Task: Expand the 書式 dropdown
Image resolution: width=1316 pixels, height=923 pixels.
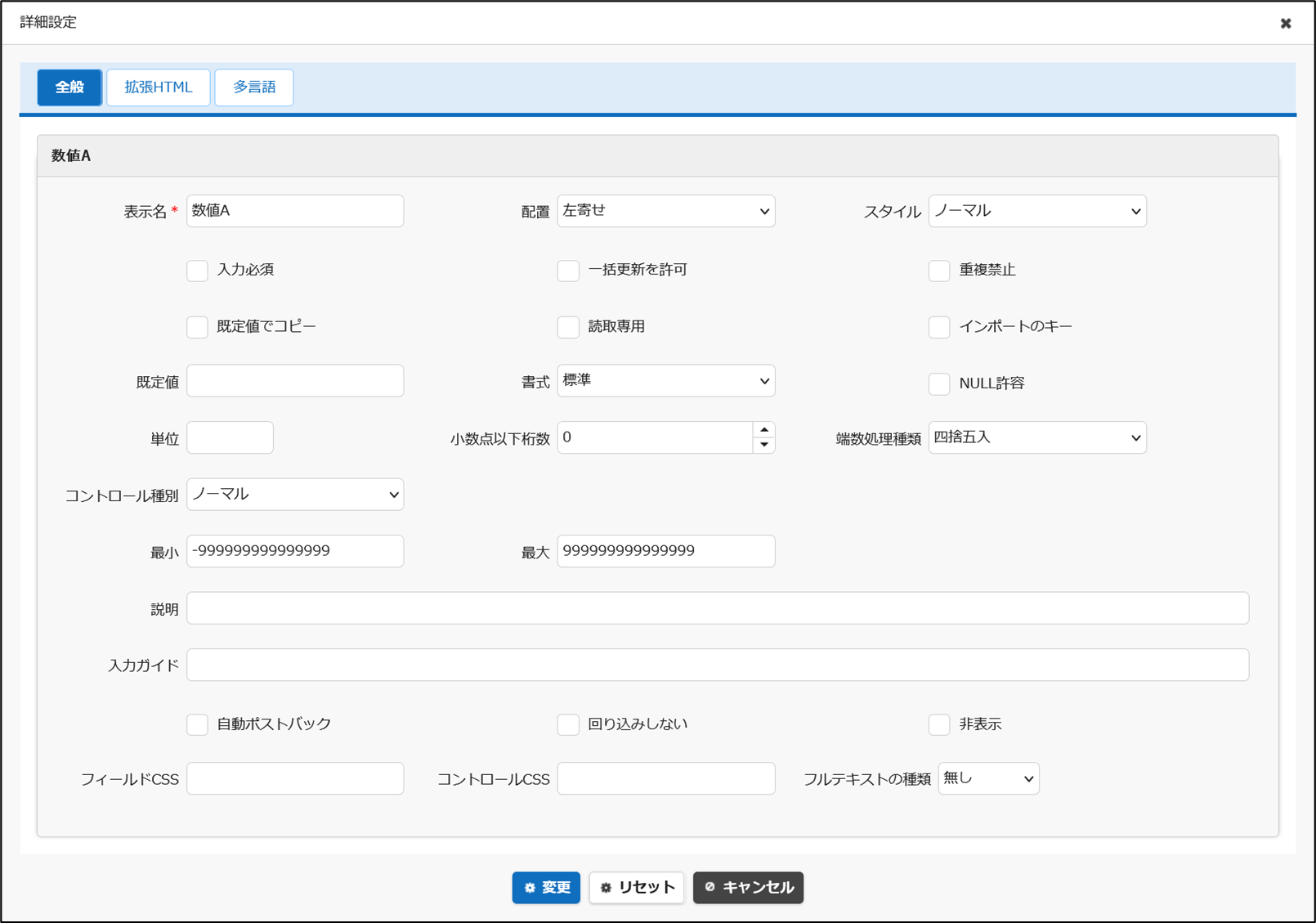Action: [x=665, y=381]
